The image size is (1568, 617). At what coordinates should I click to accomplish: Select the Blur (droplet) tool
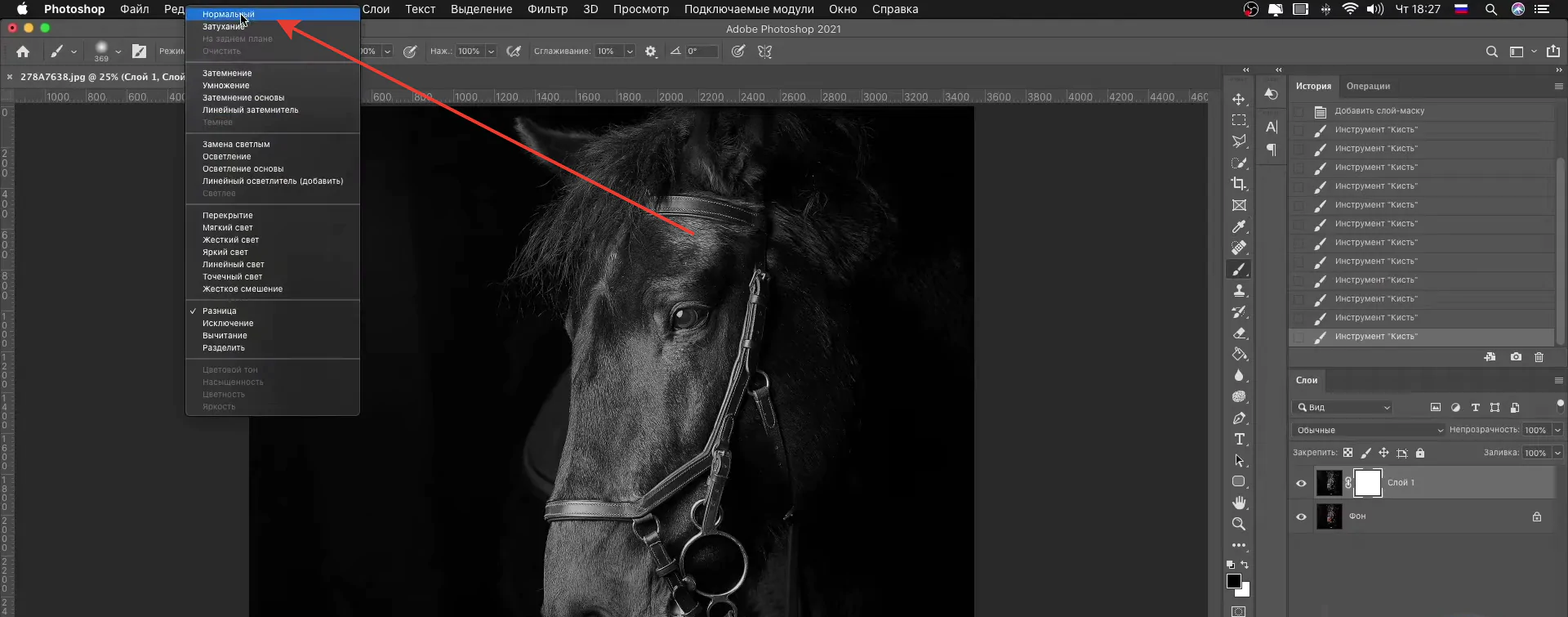(1239, 375)
